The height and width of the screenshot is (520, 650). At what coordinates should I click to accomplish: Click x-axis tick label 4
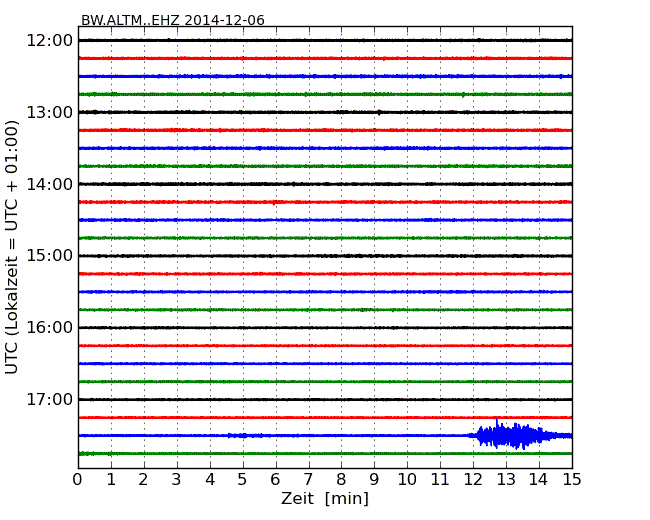[210, 480]
